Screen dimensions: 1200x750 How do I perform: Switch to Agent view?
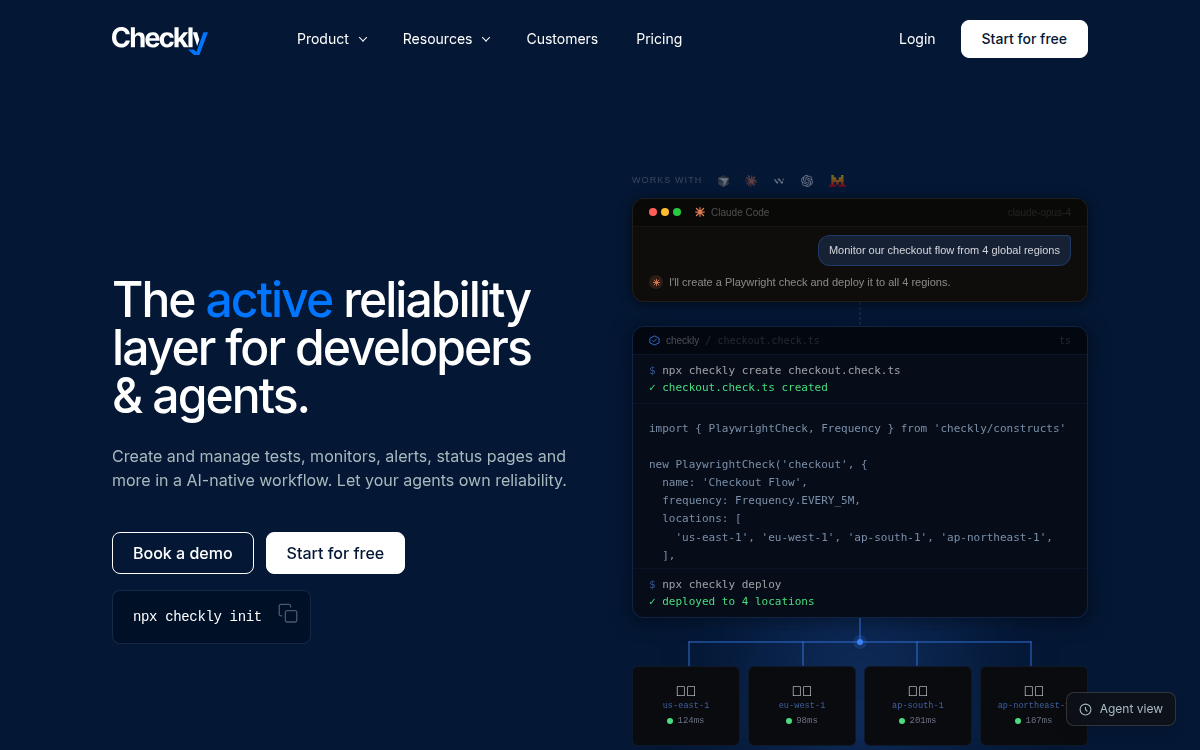tap(1121, 709)
